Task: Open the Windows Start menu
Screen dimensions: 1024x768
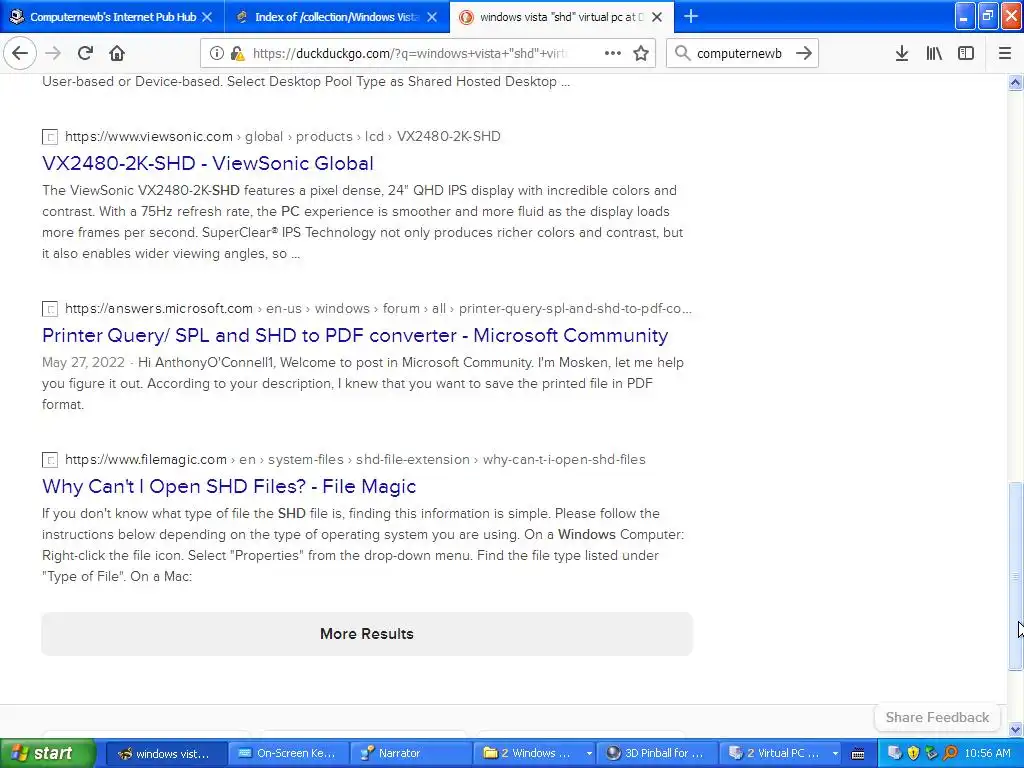Action: point(47,754)
